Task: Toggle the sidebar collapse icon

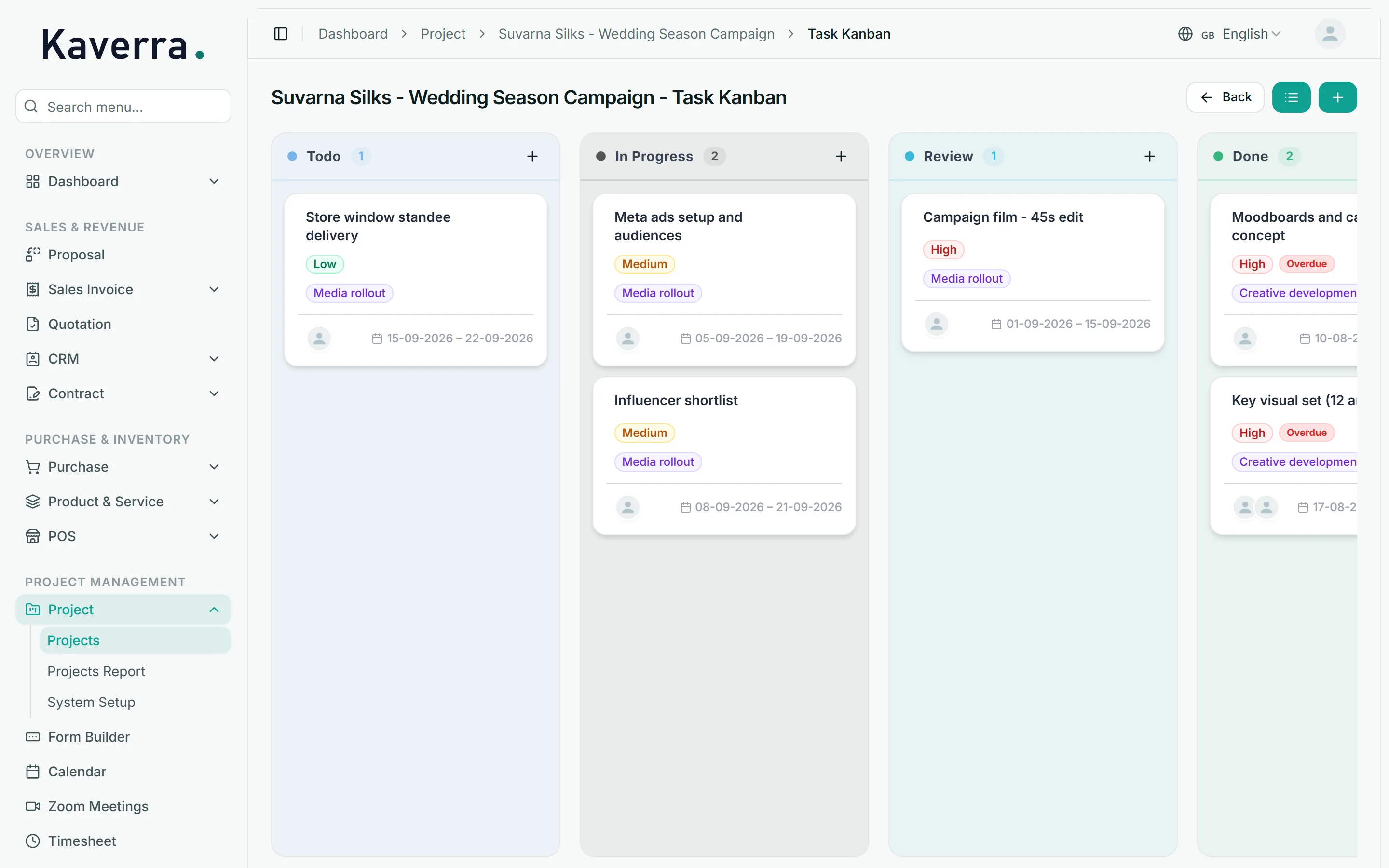Action: (281, 34)
